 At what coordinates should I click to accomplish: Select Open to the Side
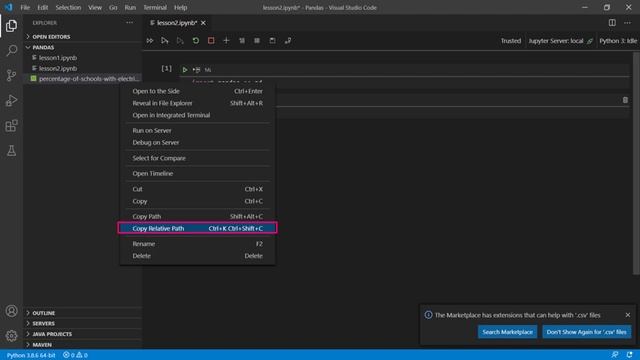click(197, 91)
